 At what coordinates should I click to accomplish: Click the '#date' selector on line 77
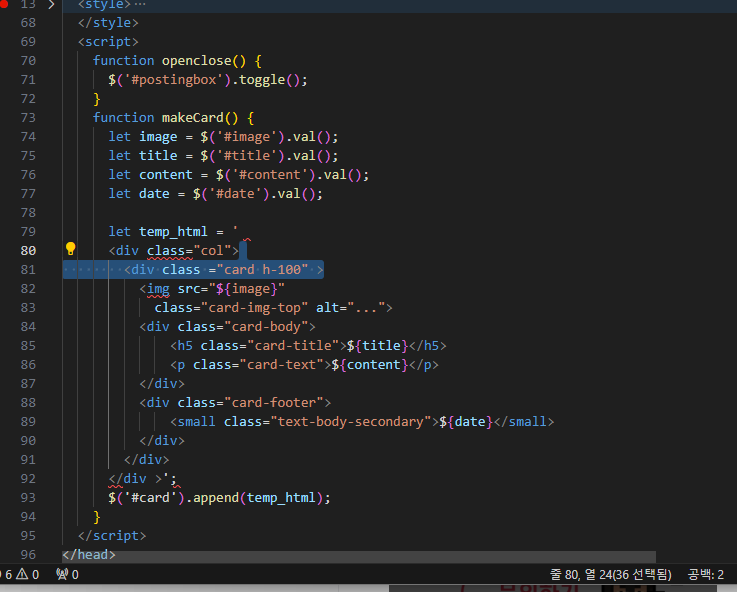(235, 194)
